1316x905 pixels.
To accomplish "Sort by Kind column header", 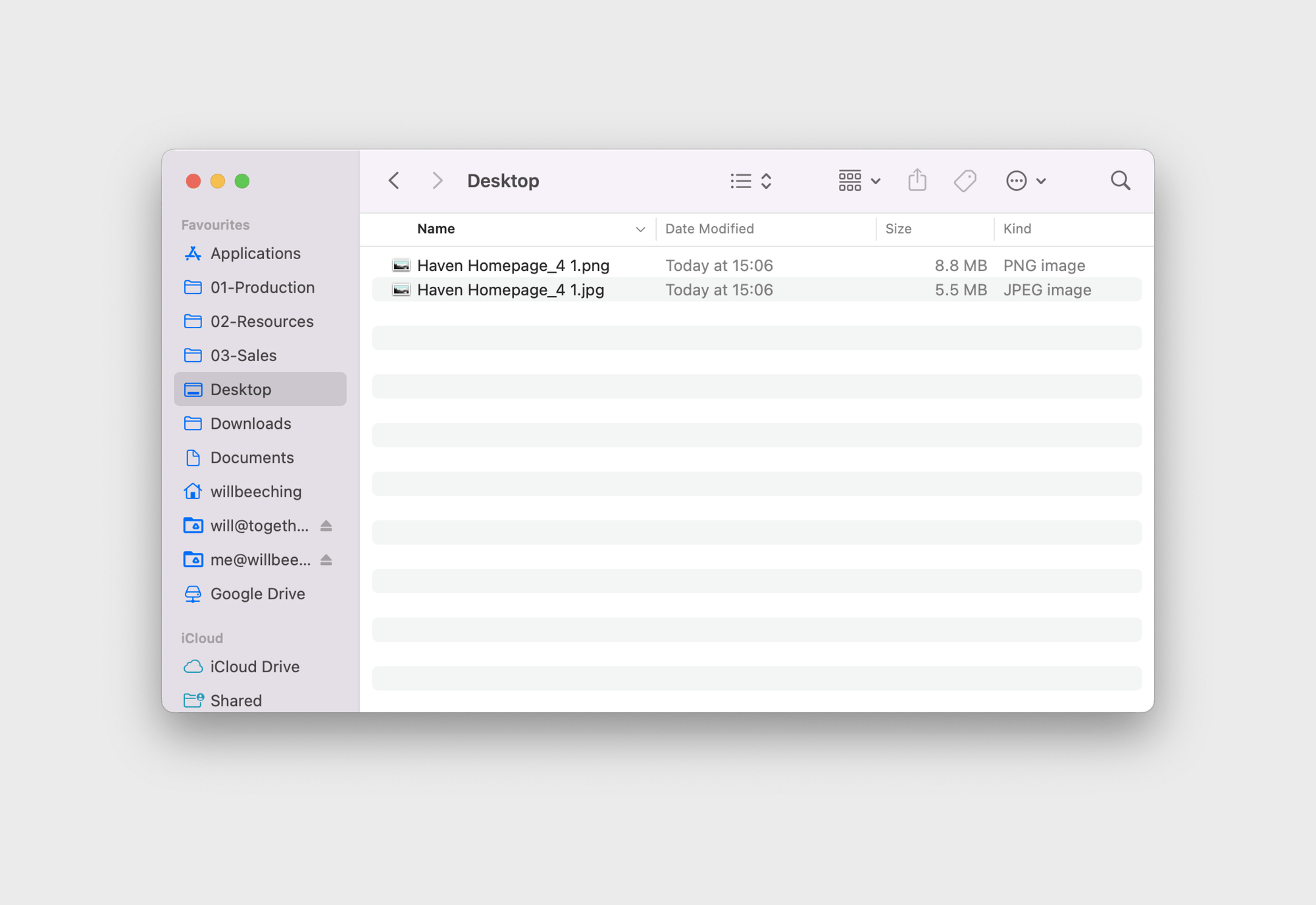I will pos(1017,229).
